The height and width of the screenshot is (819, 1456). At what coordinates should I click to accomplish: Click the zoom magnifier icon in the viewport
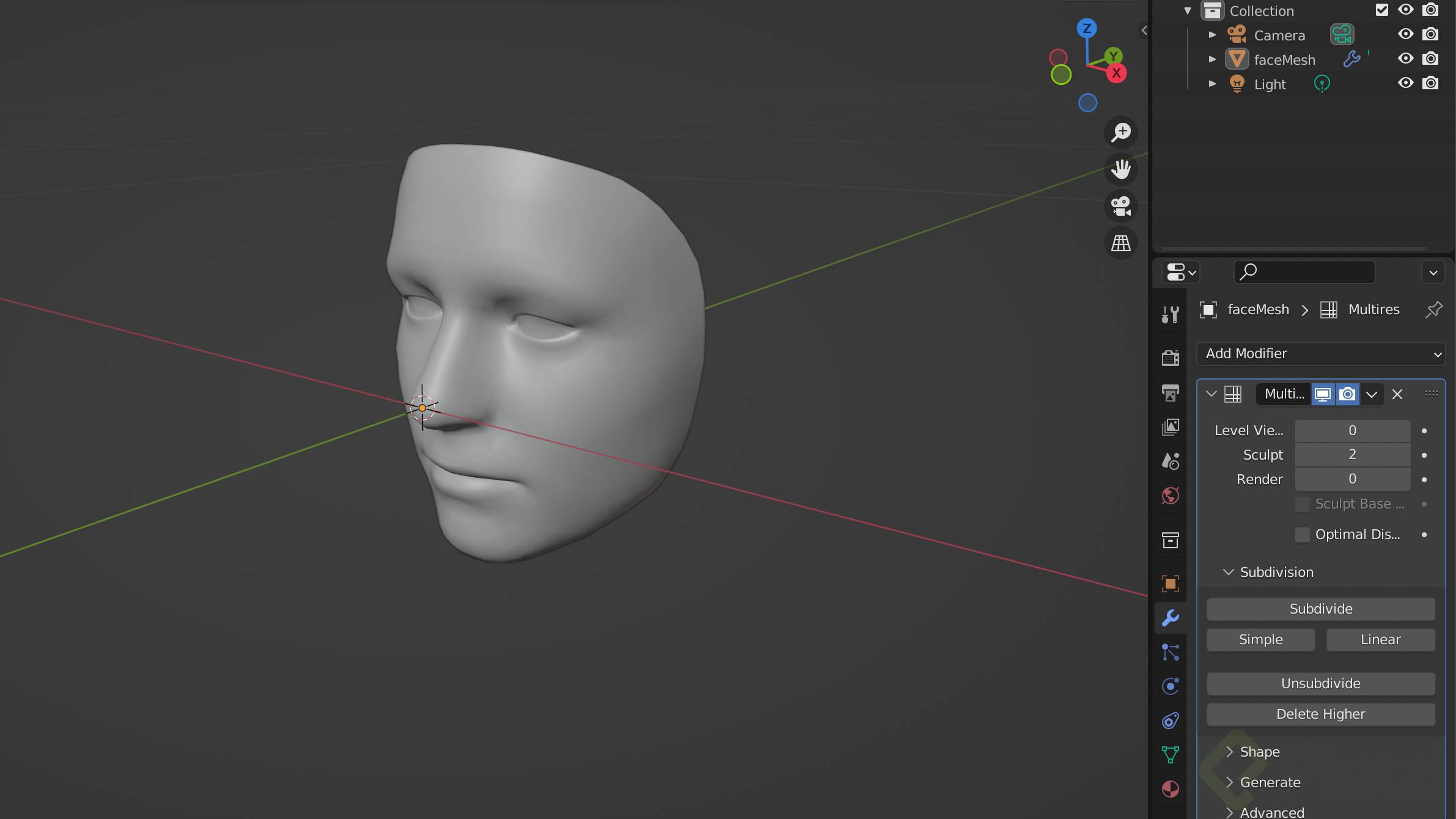coord(1120,133)
